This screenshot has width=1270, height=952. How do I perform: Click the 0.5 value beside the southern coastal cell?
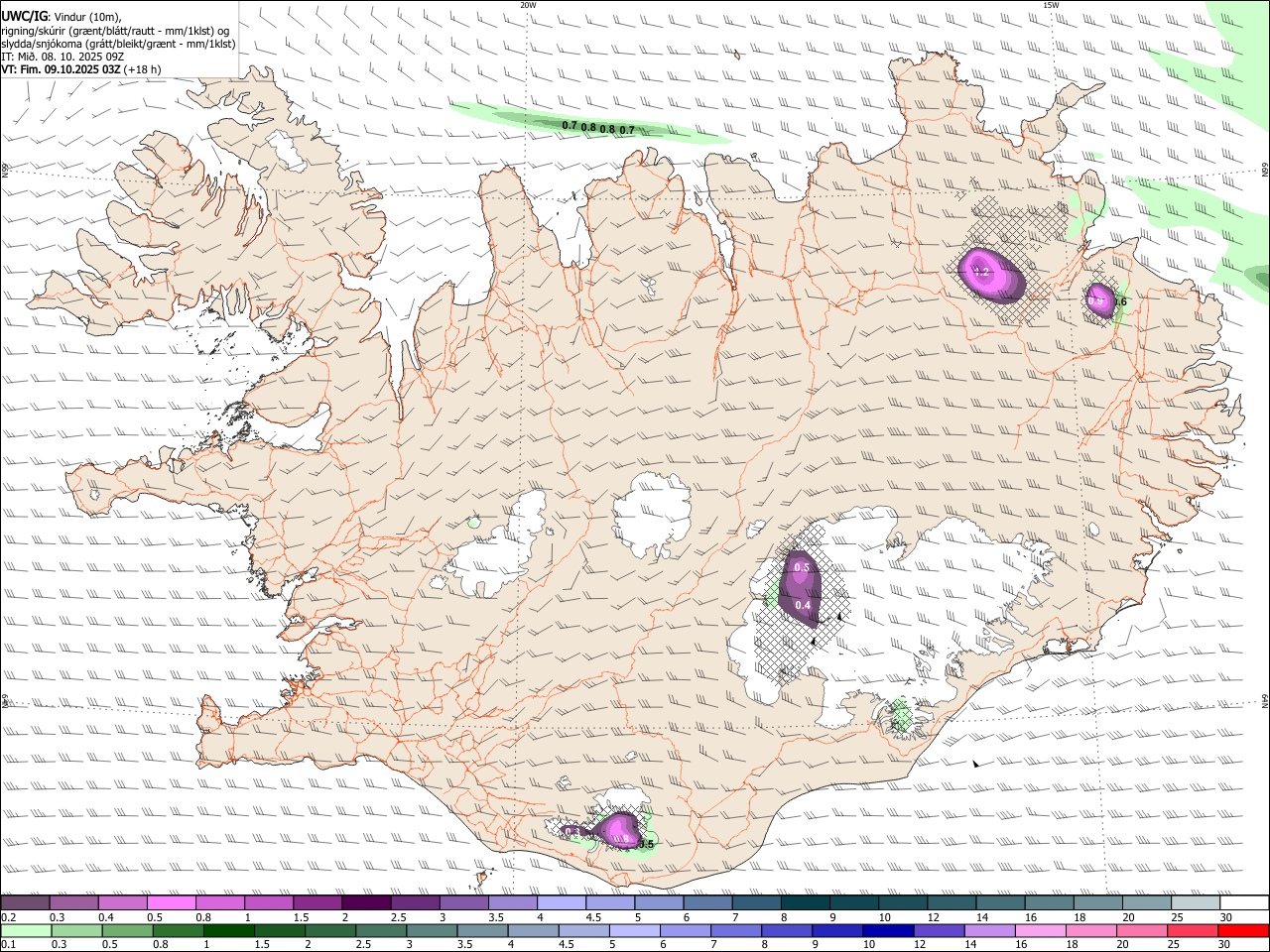pyautogui.click(x=647, y=845)
